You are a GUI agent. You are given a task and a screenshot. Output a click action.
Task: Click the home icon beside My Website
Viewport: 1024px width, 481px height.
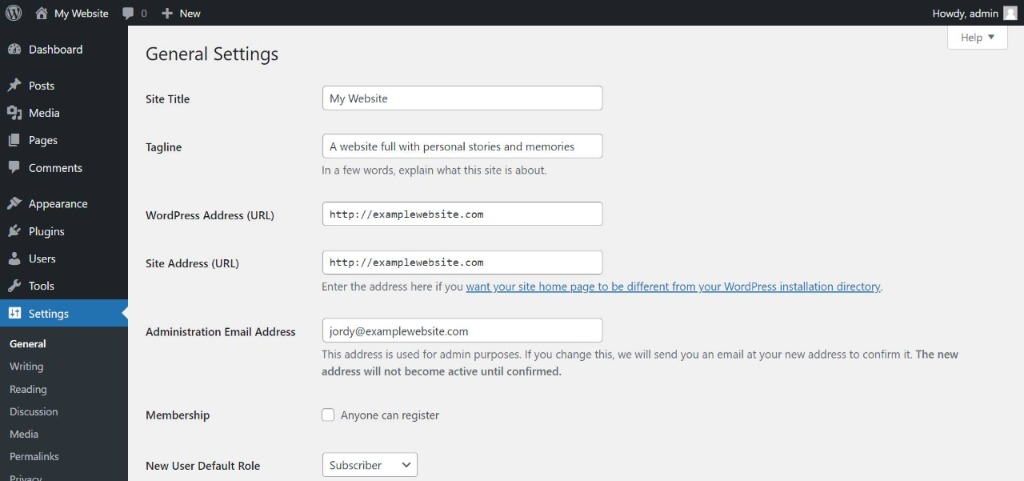tap(42, 13)
